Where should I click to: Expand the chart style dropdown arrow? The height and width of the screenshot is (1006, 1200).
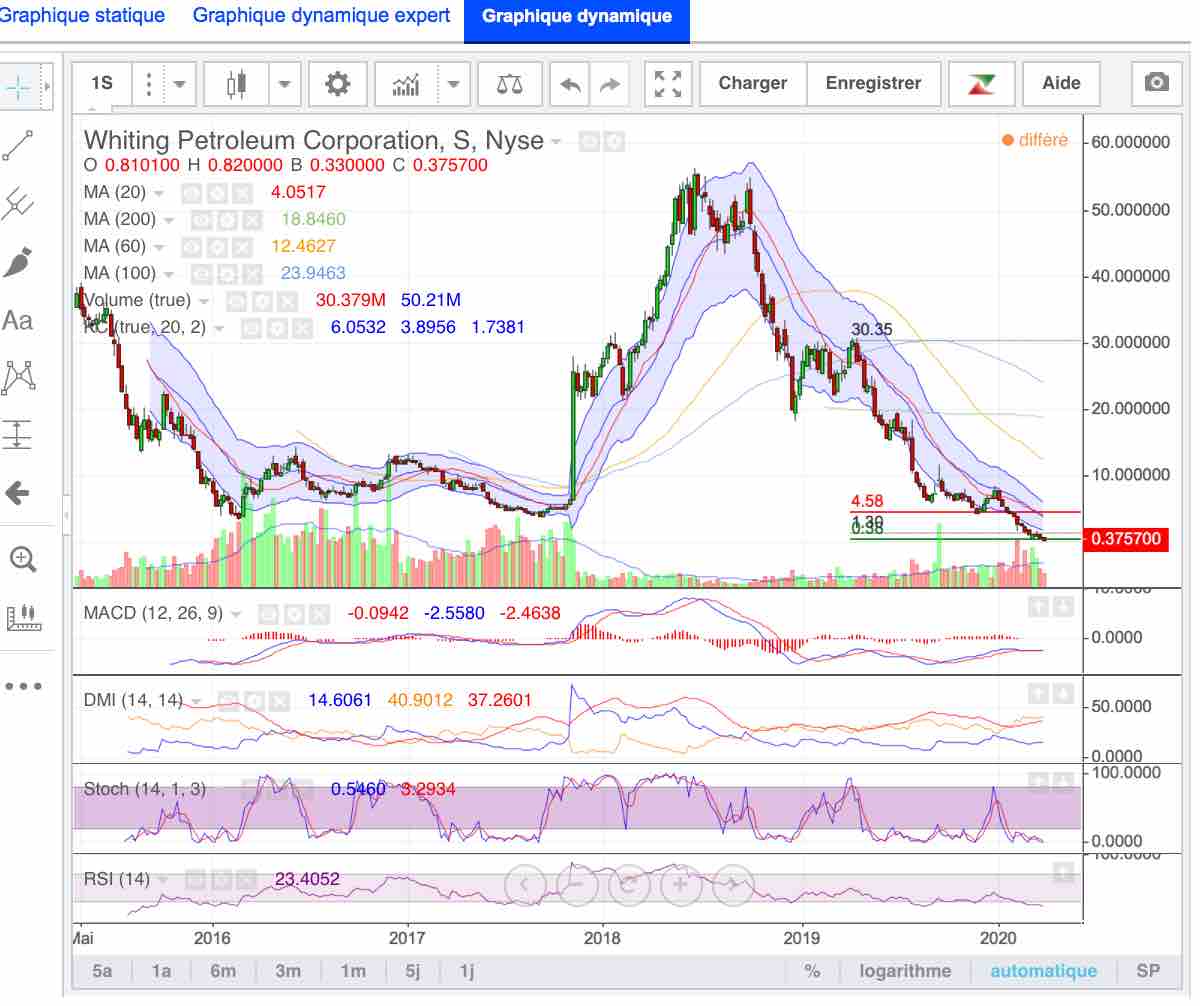285,84
